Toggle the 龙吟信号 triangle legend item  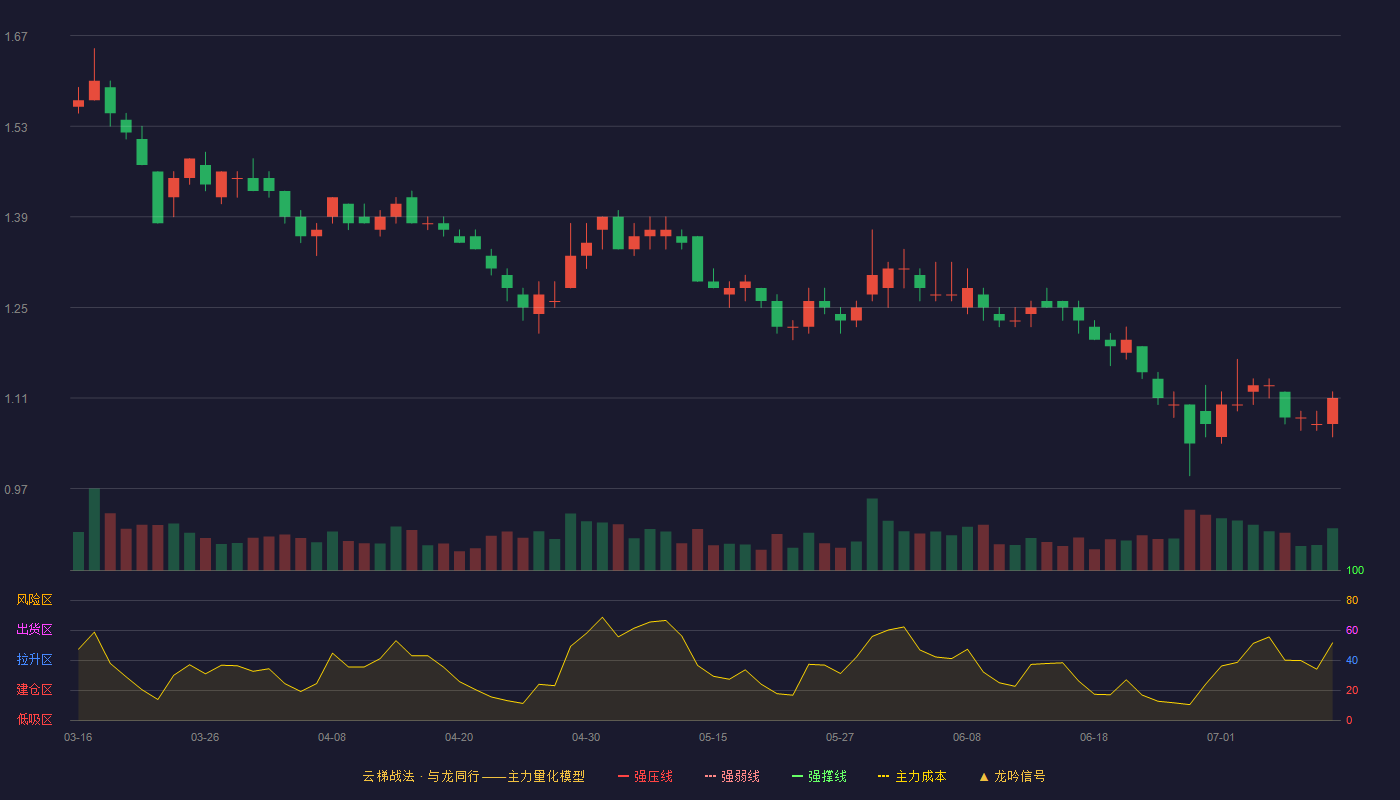pyautogui.click(x=1012, y=776)
